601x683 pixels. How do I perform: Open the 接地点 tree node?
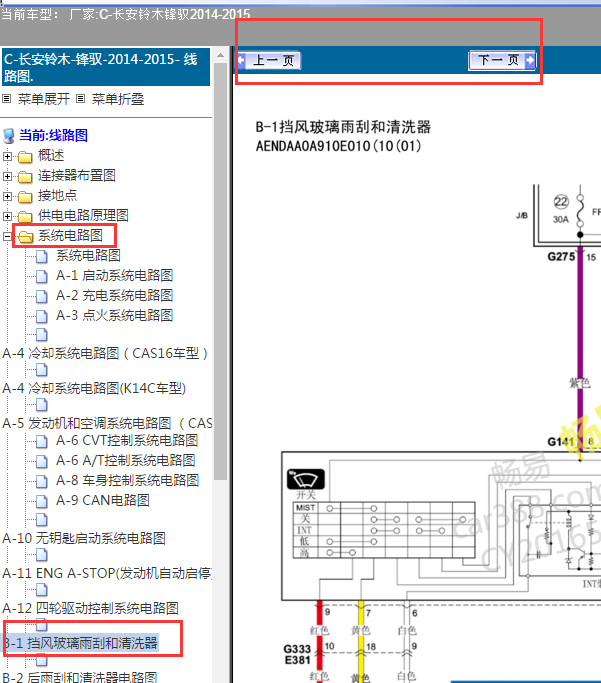57,195
